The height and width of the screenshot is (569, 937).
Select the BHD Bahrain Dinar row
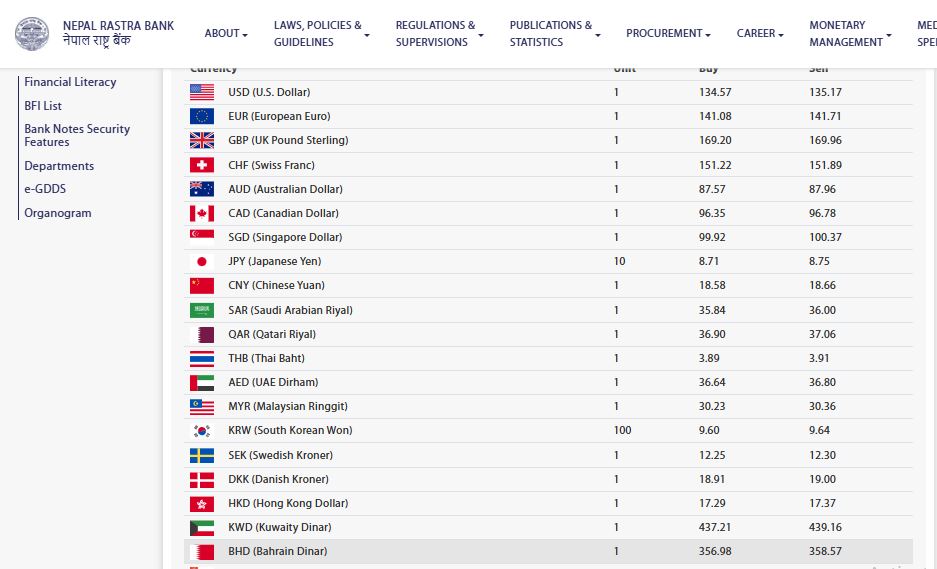[x=548, y=551]
